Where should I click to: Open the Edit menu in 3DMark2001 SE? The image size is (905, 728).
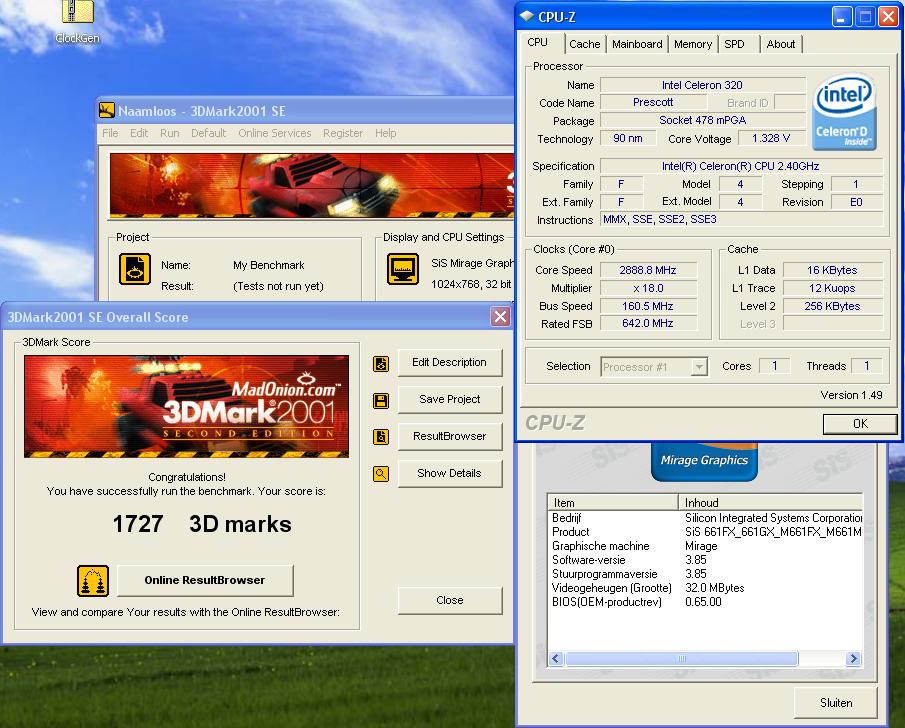pos(139,133)
